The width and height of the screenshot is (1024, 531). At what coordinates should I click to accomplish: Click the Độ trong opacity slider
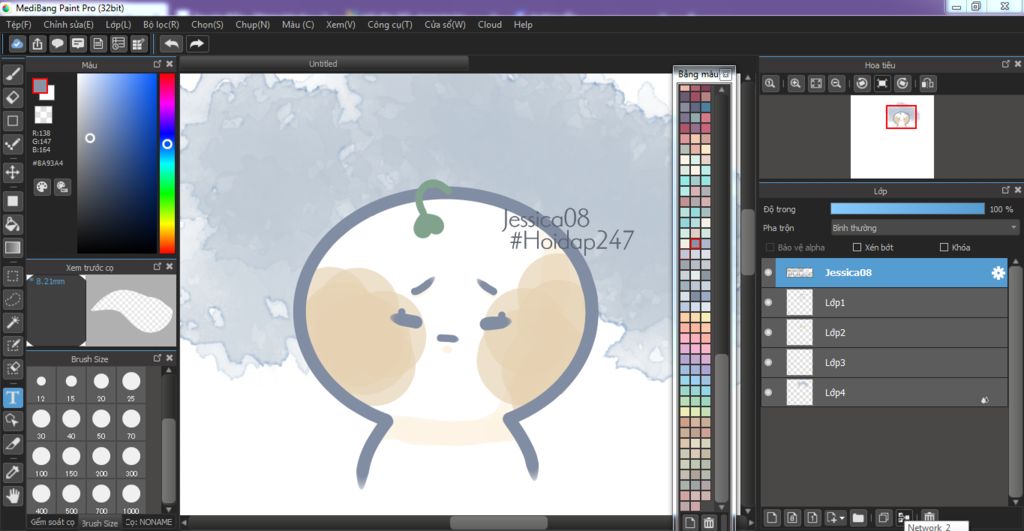tap(907, 209)
